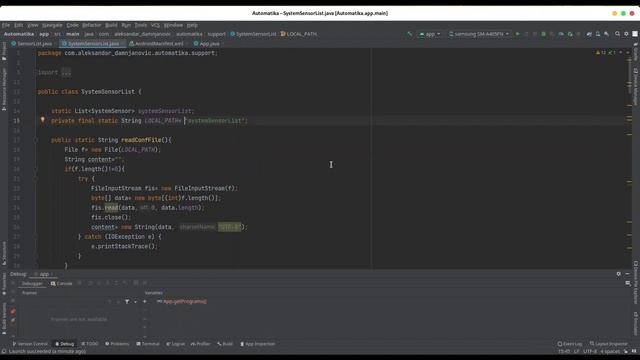The width and height of the screenshot is (640, 360).
Task: Open the Layout Inspector
Action: coord(609,344)
